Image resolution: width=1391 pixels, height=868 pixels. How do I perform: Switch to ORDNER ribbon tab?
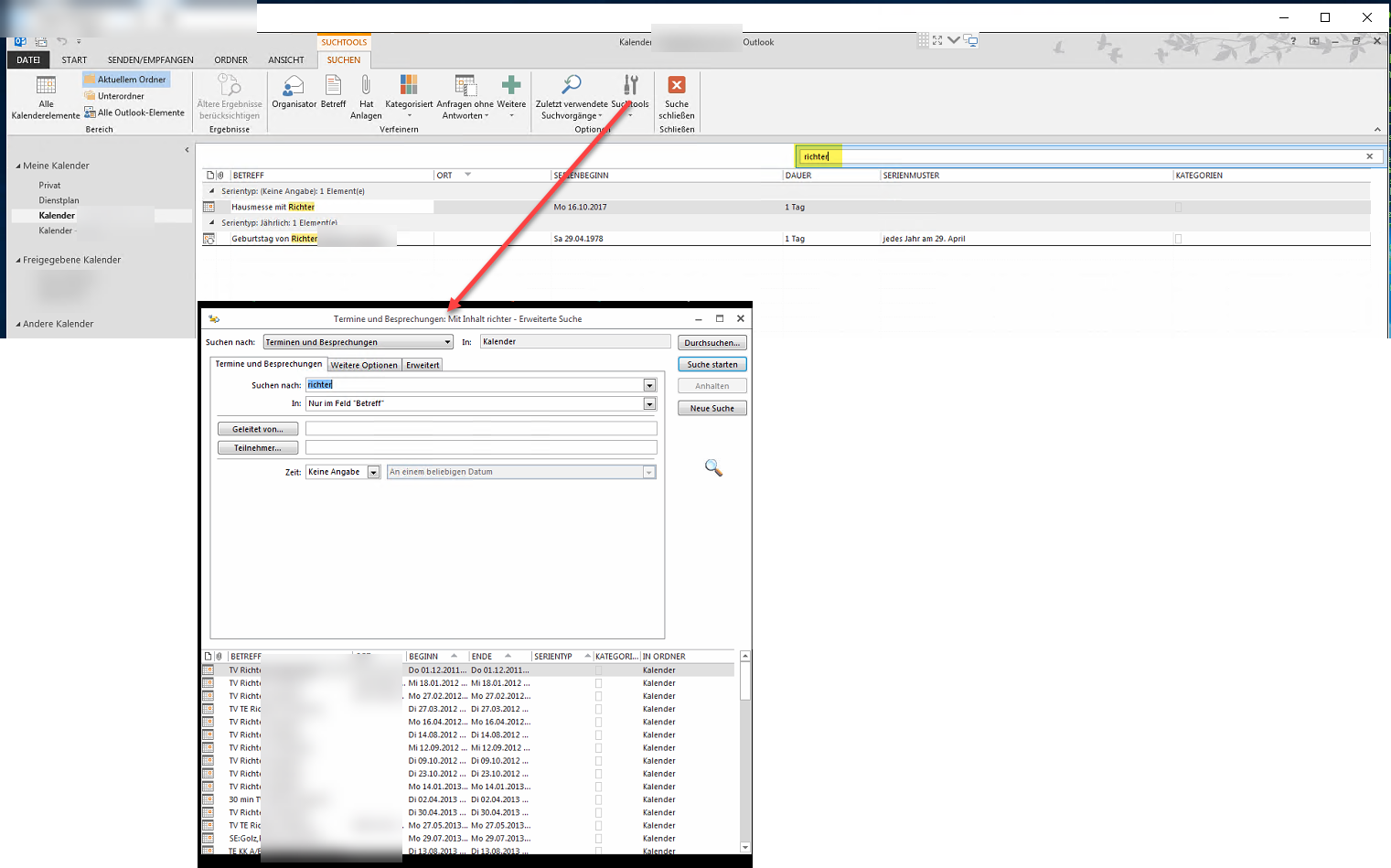(230, 60)
